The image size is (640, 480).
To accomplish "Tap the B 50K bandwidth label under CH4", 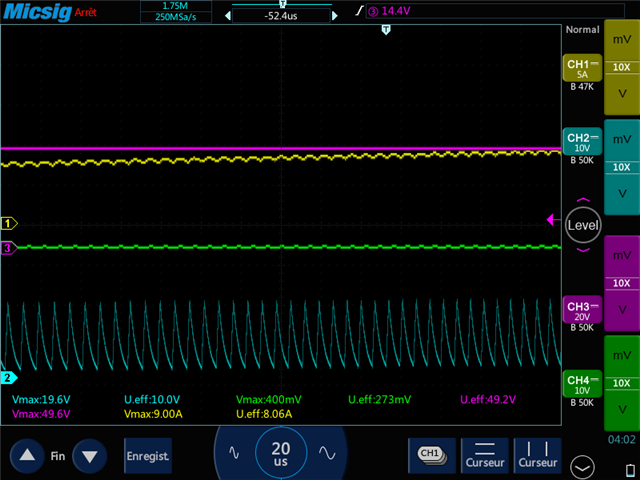I will 582,403.
